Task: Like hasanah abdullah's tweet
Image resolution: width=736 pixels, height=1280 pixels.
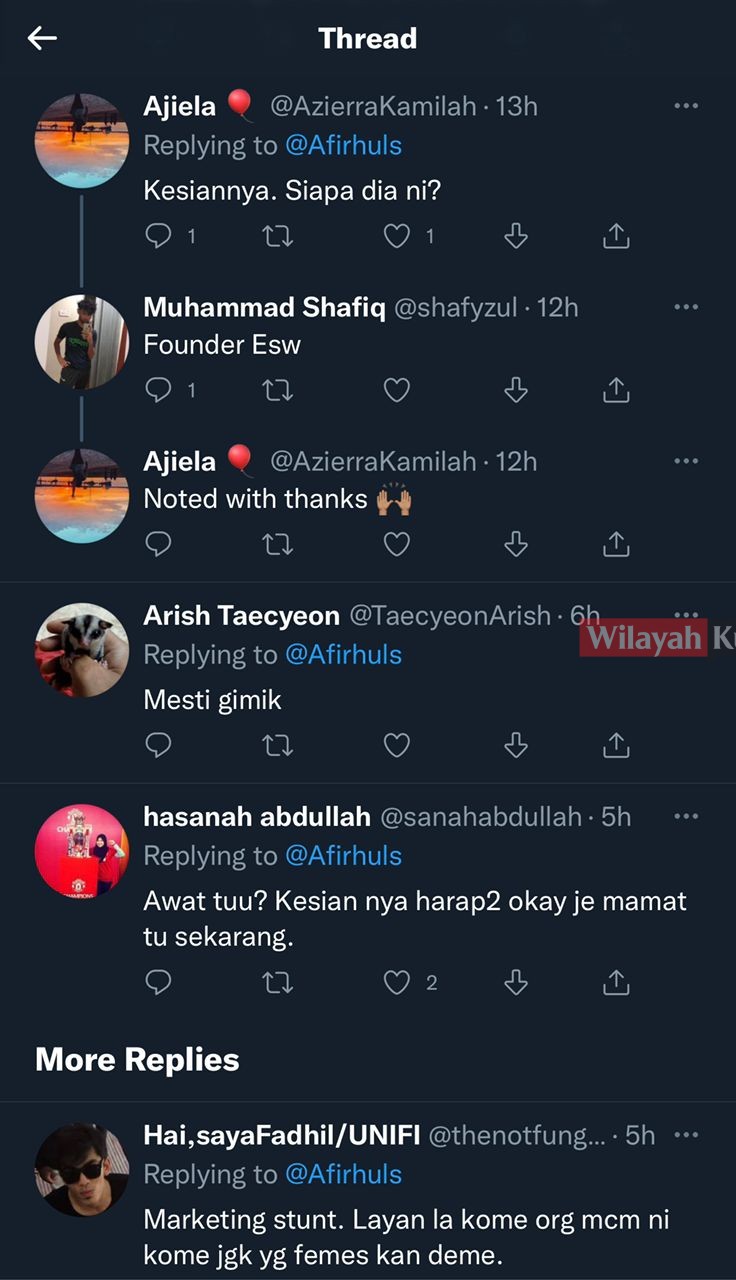Action: click(398, 983)
